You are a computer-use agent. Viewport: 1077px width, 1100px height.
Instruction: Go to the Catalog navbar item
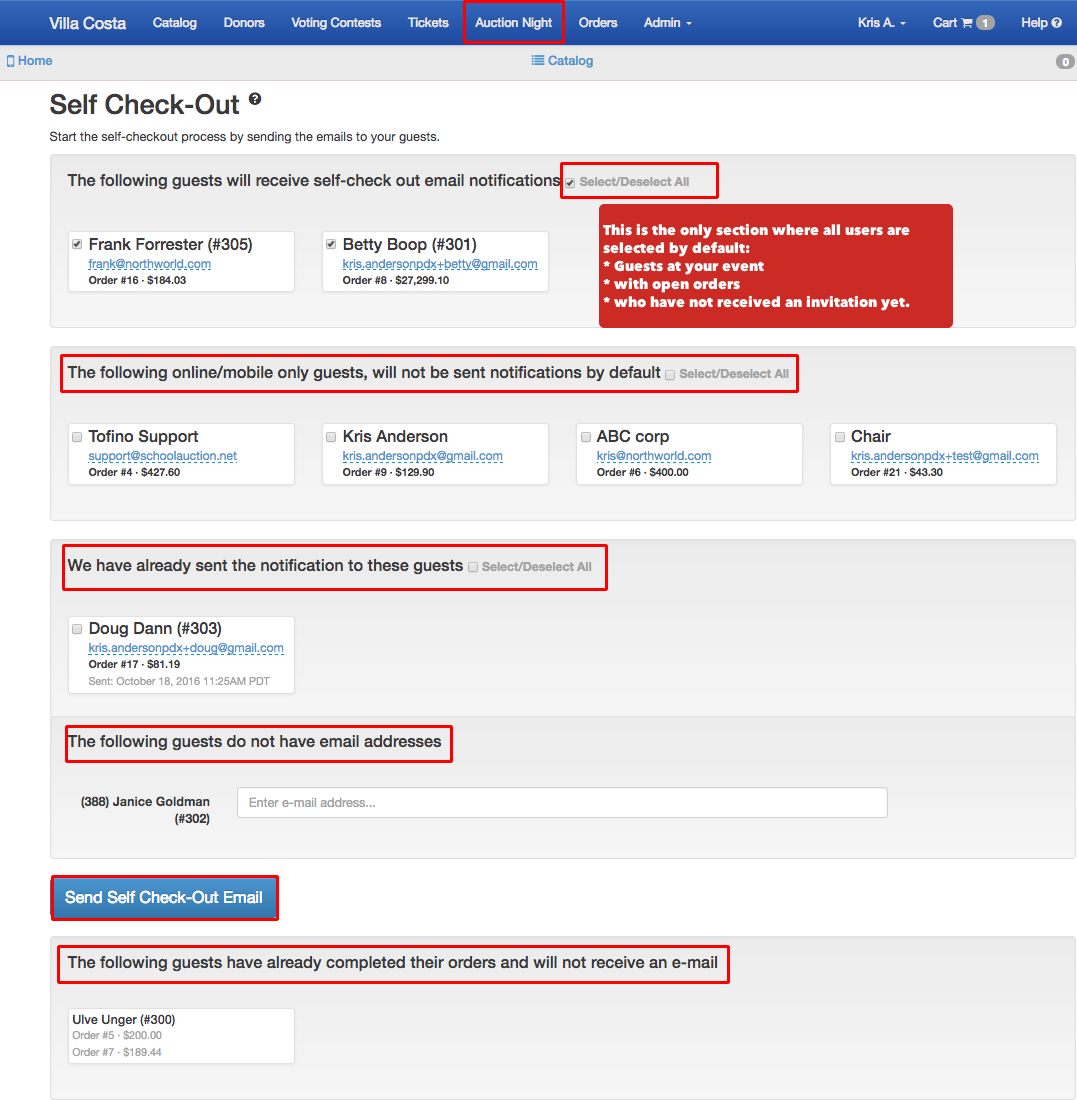(x=175, y=22)
